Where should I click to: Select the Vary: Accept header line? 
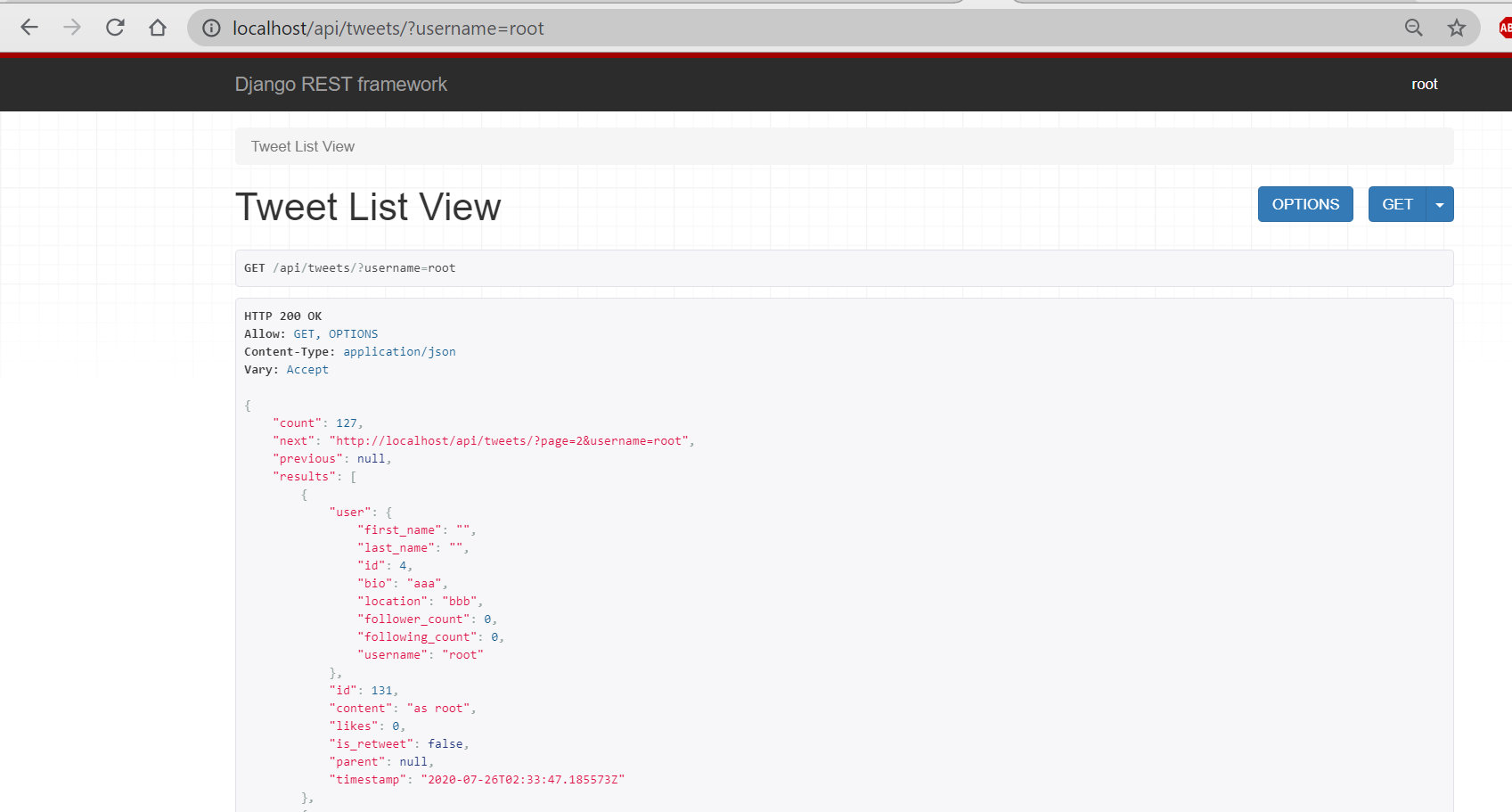[x=286, y=370]
